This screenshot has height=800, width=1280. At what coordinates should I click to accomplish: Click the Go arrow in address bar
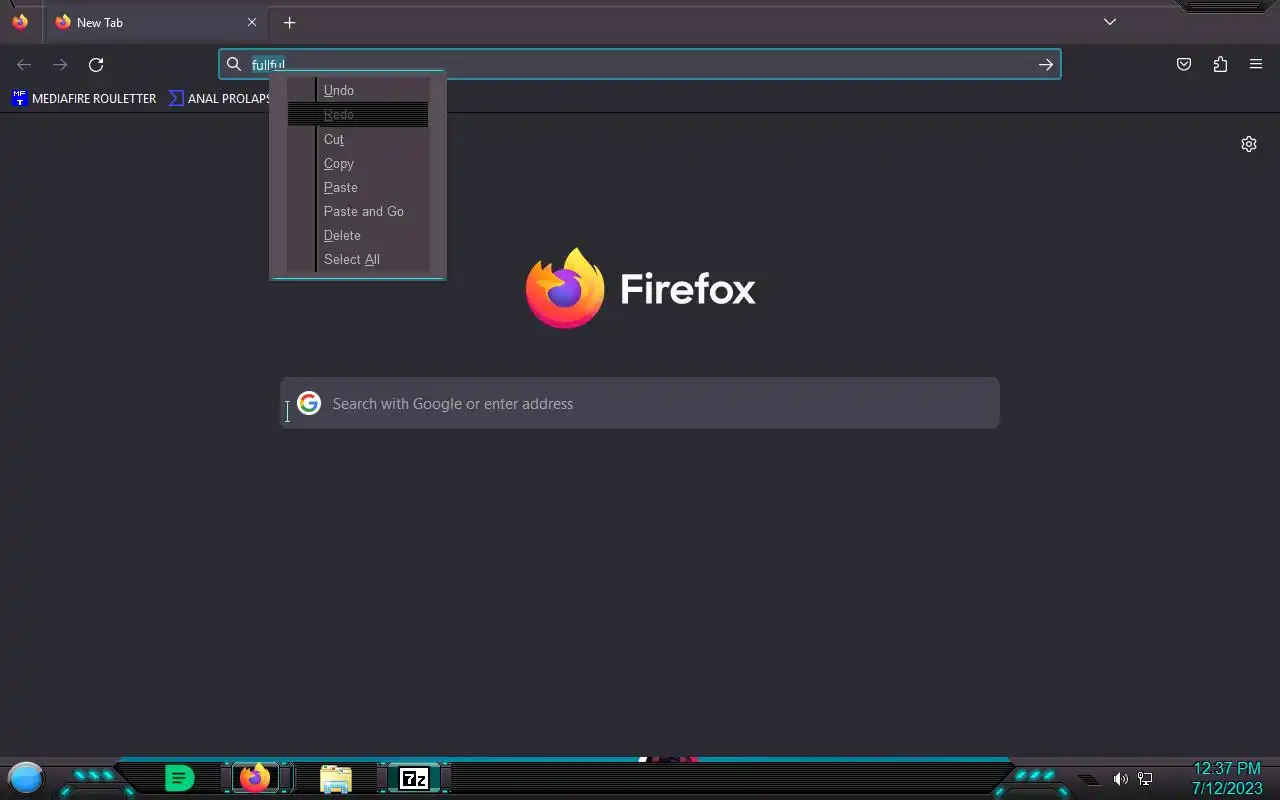click(1045, 65)
